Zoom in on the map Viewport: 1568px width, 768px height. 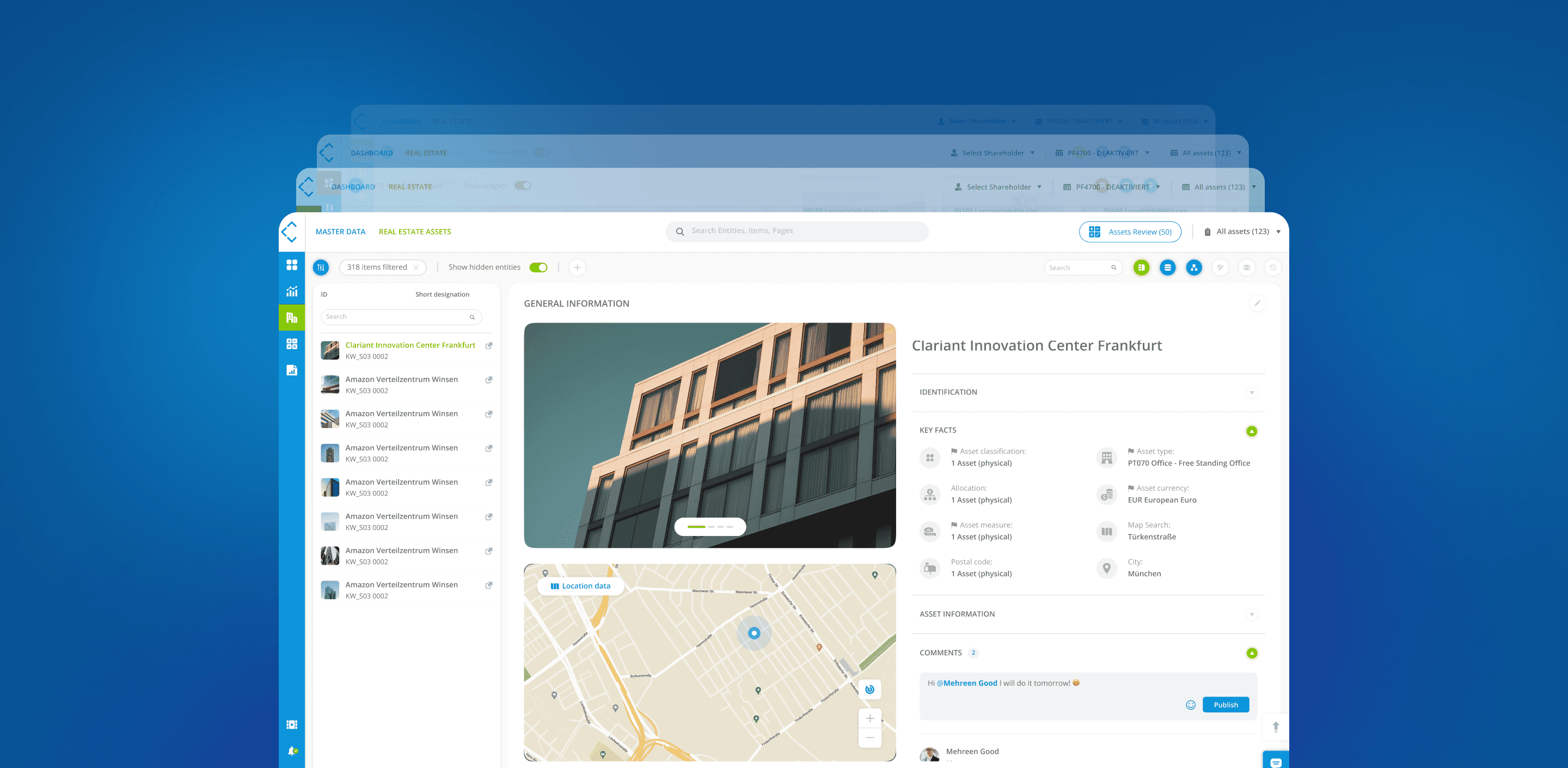click(x=869, y=718)
